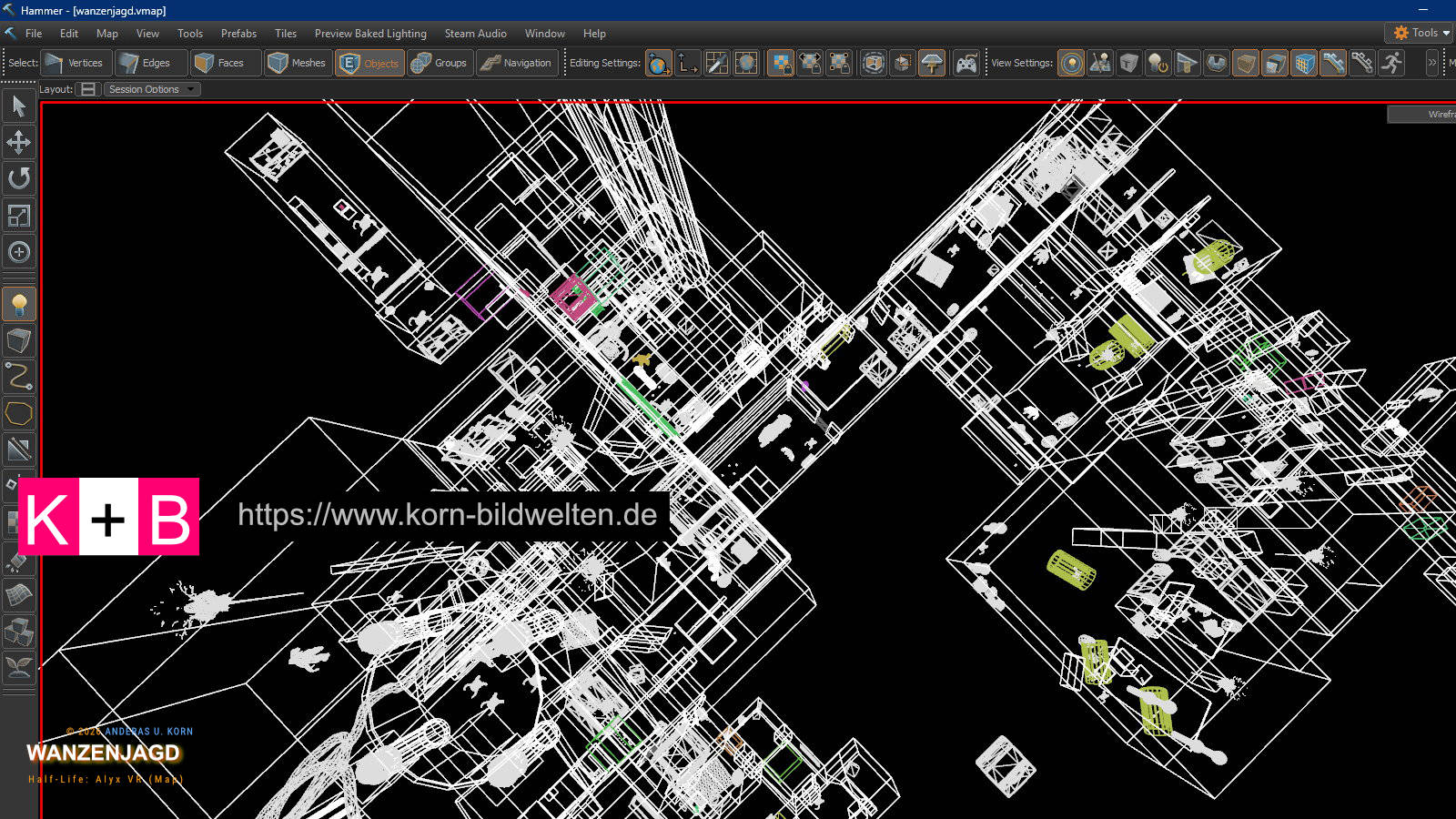The height and width of the screenshot is (819, 1456).
Task: Switch selection mode to Faces
Action: [x=225, y=63]
